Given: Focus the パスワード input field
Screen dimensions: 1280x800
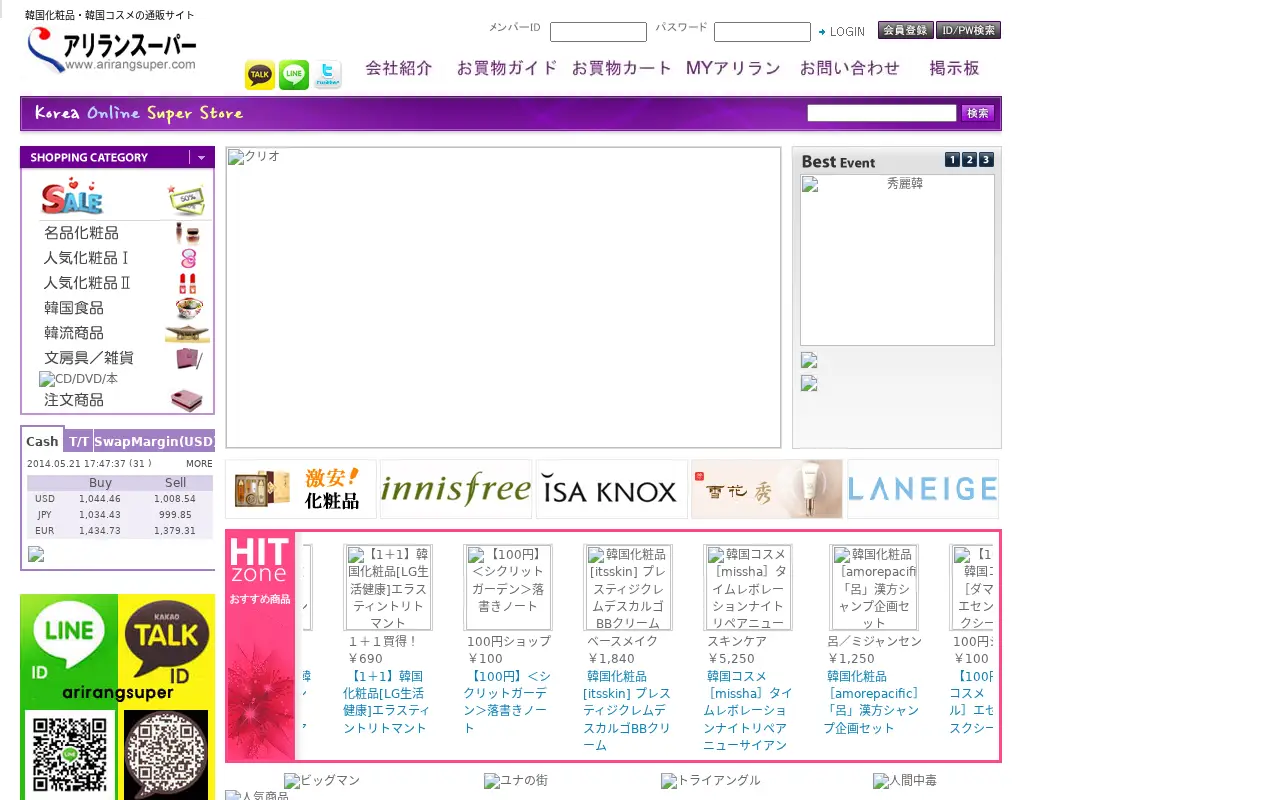Looking at the screenshot, I should pos(762,32).
